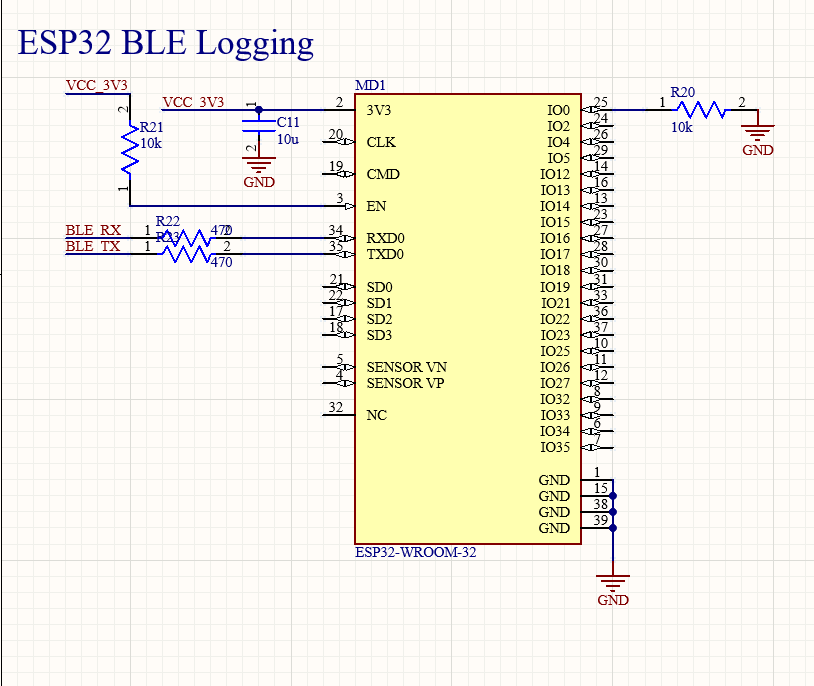The width and height of the screenshot is (814, 686).
Task: Click the "IO15" pin name
Action: point(555,222)
